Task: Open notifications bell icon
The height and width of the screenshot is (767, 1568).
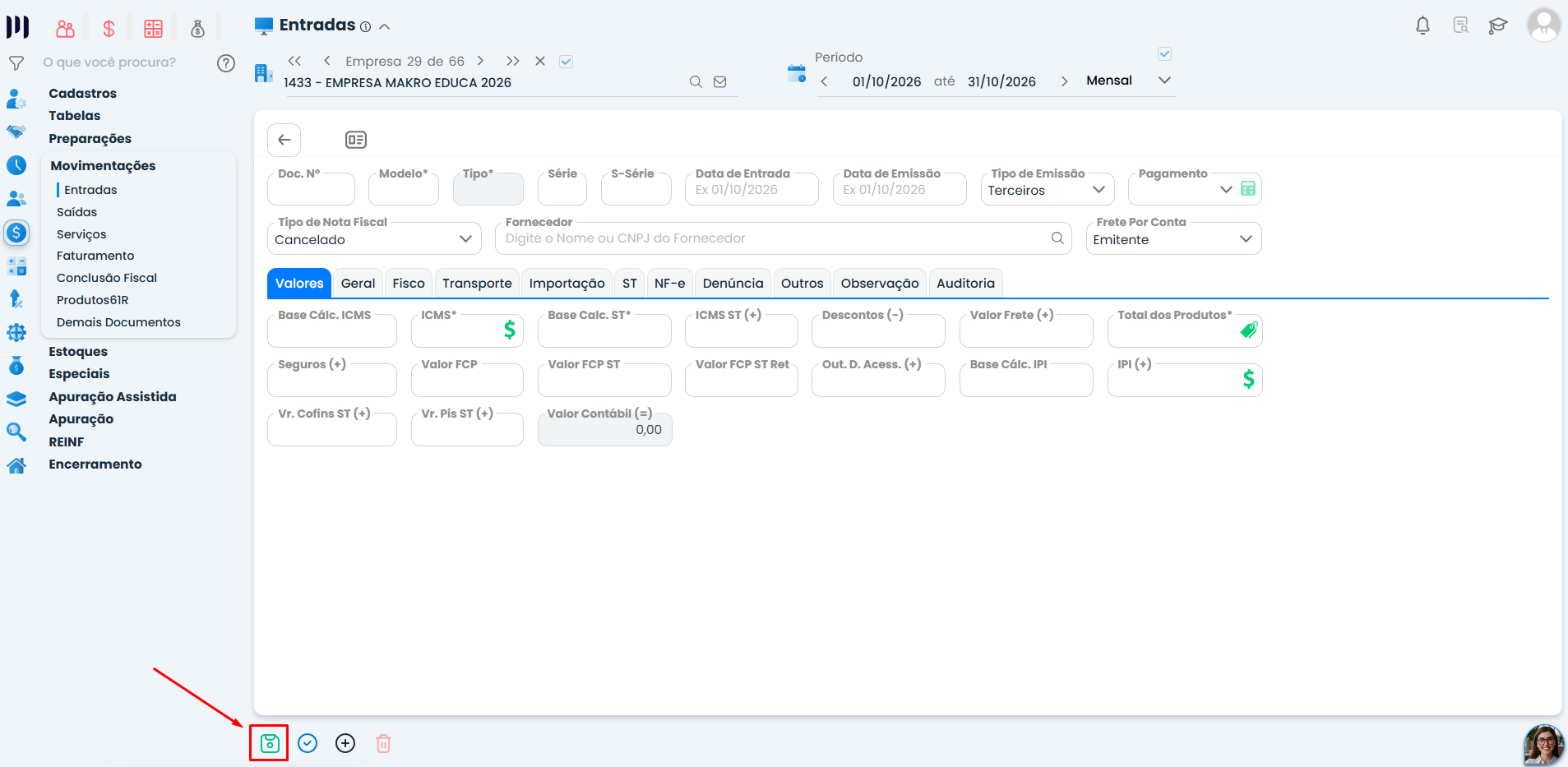Action: tap(1422, 25)
